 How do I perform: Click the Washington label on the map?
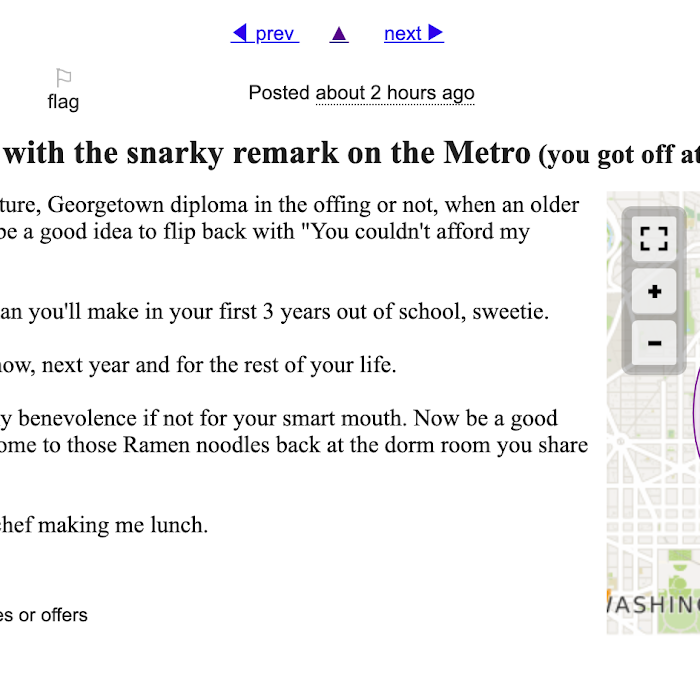pyautogui.click(x=653, y=605)
